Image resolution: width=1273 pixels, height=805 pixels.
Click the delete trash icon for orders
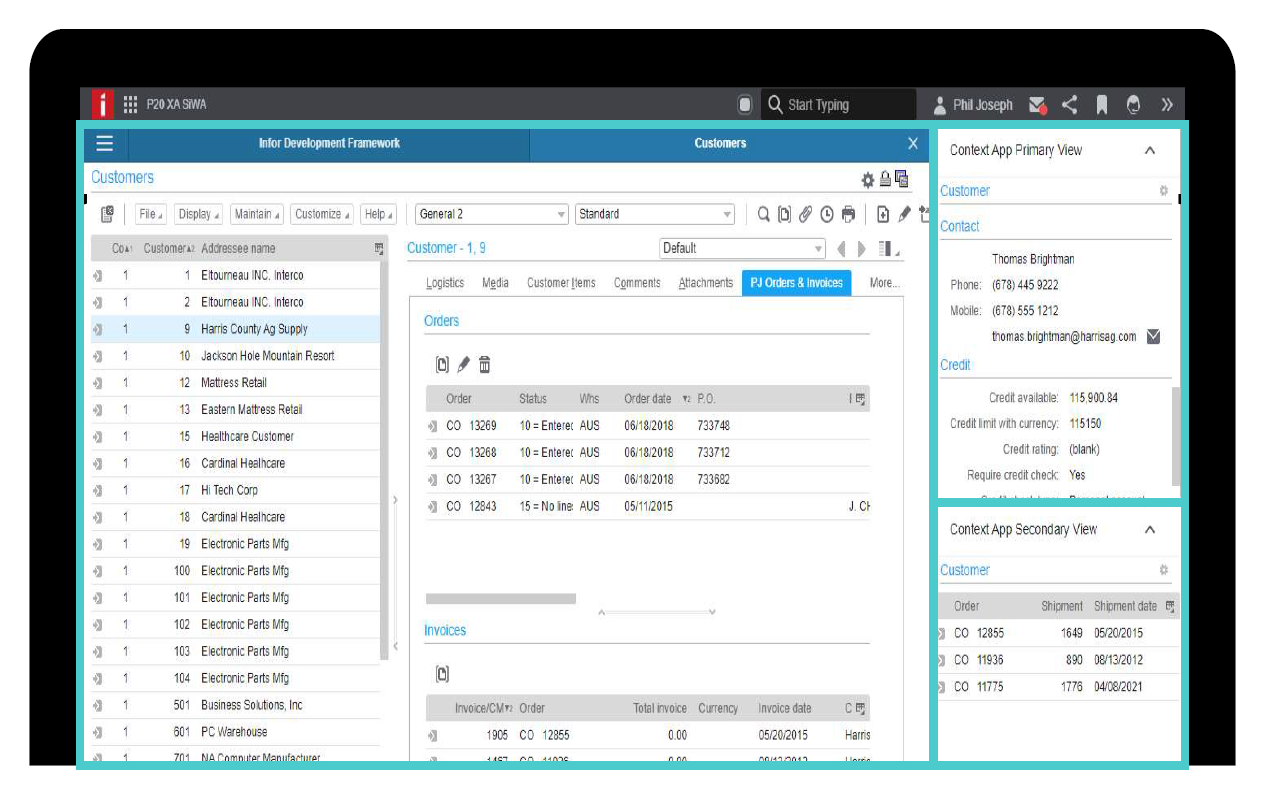(484, 365)
